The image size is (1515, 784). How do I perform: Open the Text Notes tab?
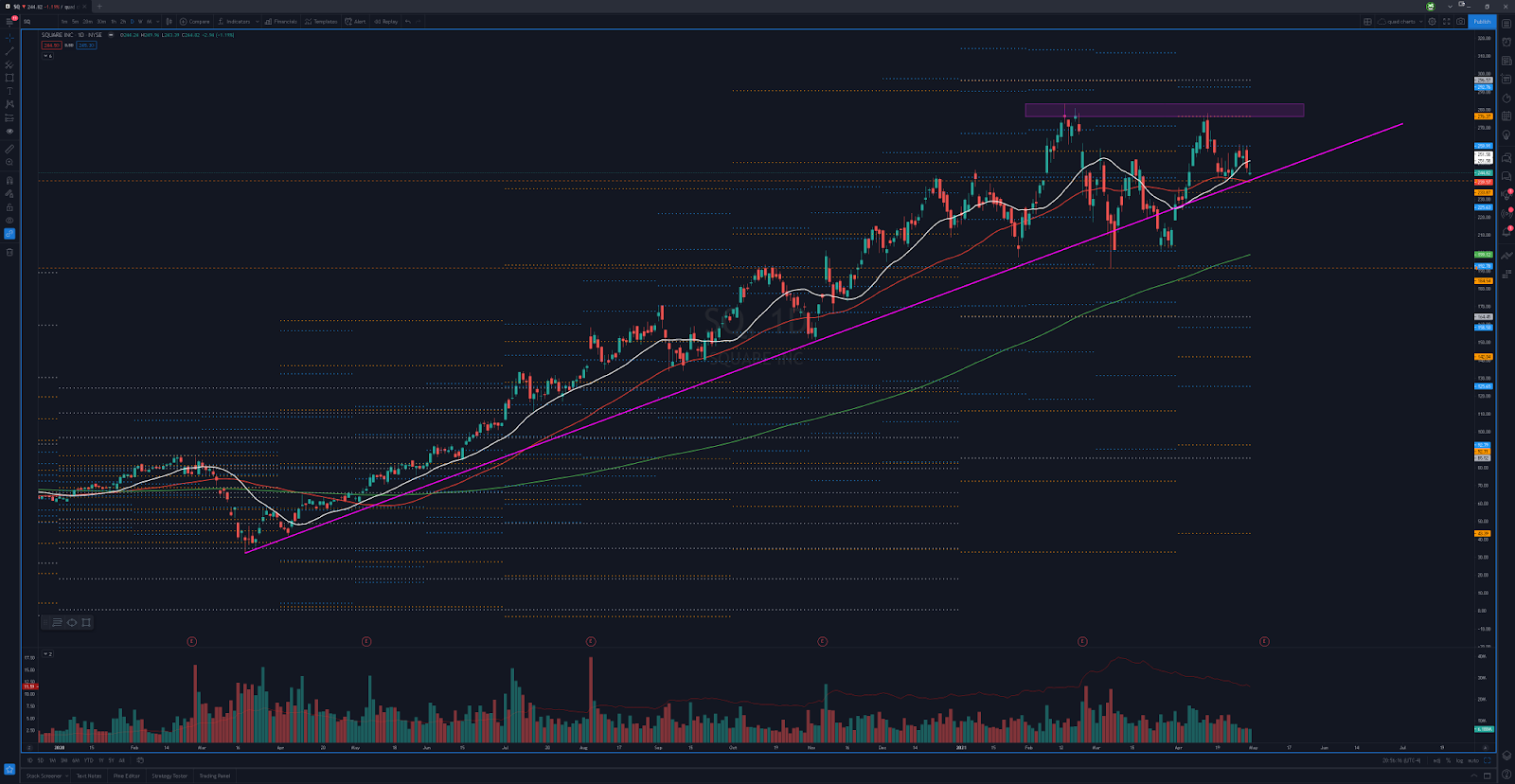pos(89,776)
